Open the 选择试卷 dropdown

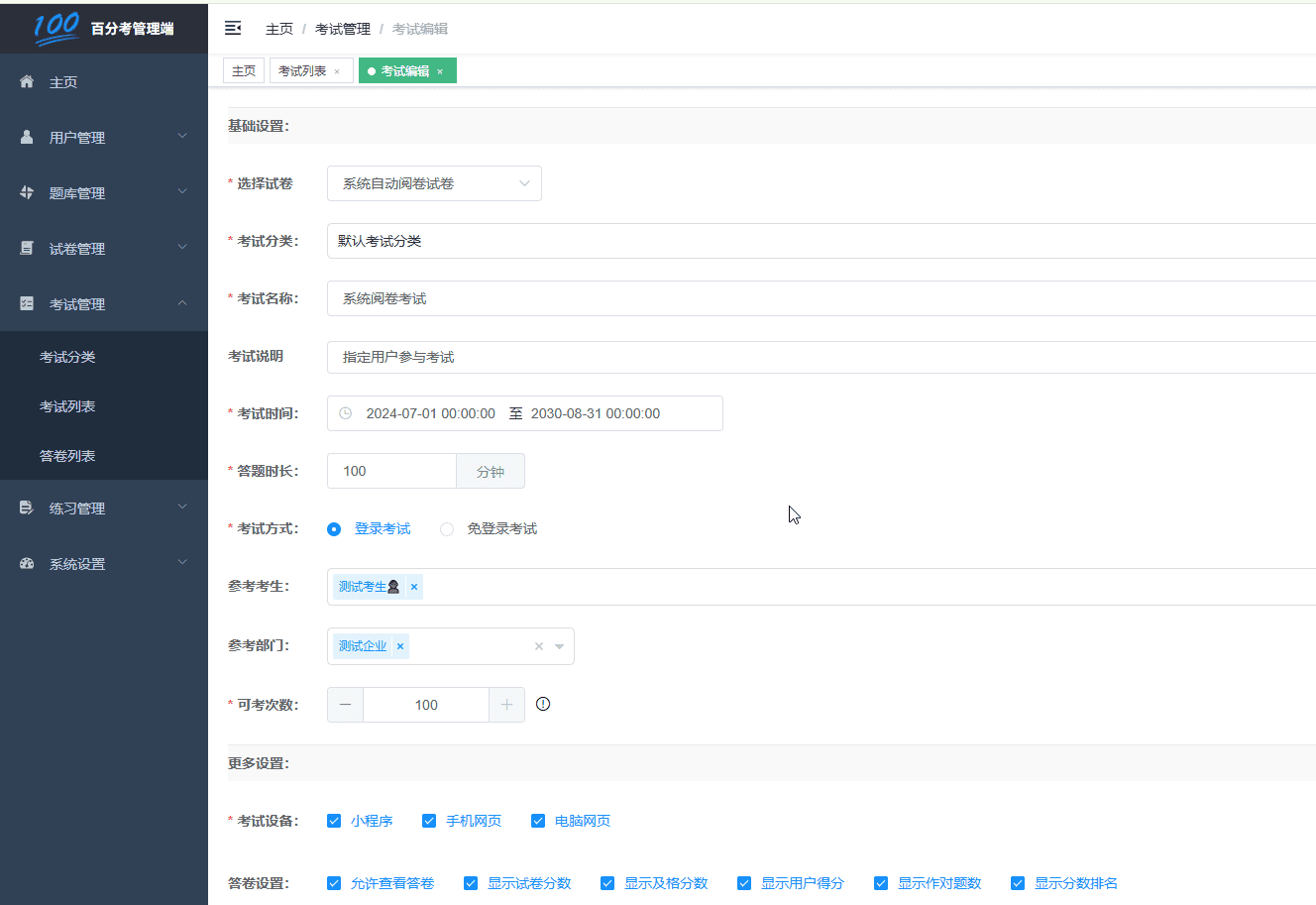tap(434, 183)
